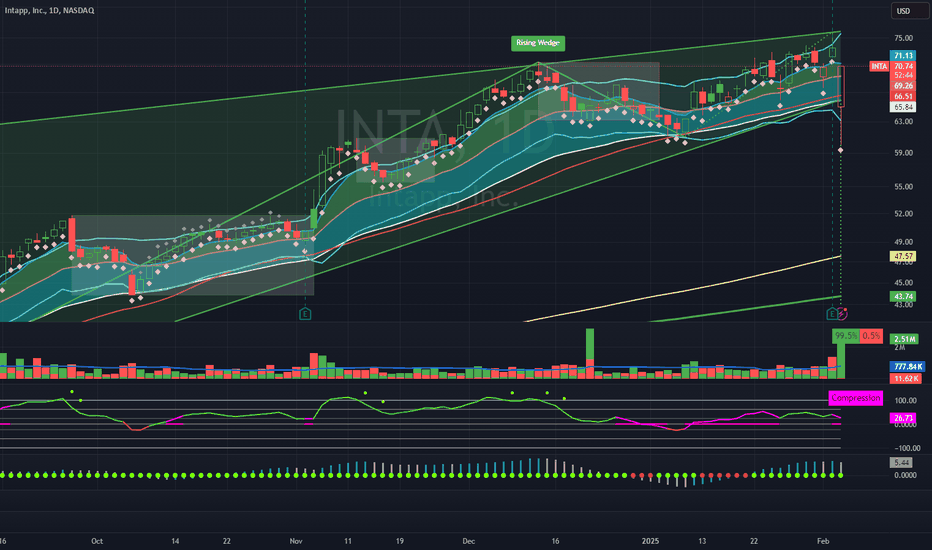This screenshot has height=550, width=932.
Task: Click the 66.51 red price label
Action: click(x=903, y=96)
